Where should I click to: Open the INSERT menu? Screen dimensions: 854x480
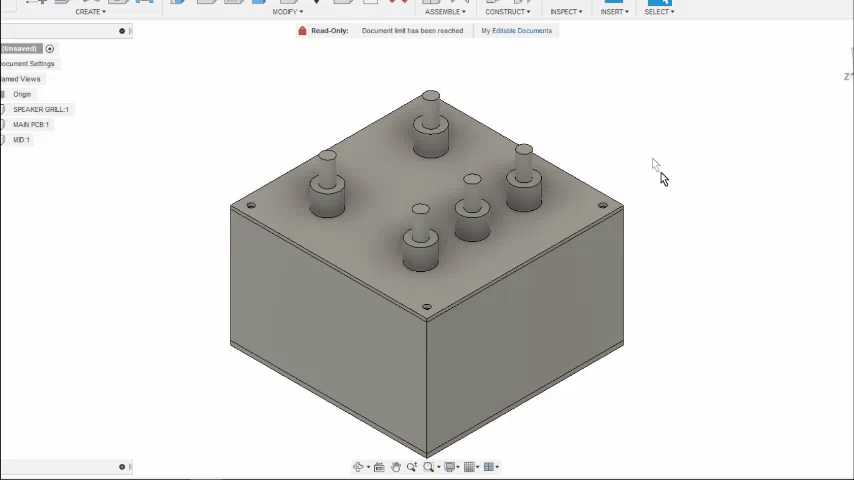[614, 11]
